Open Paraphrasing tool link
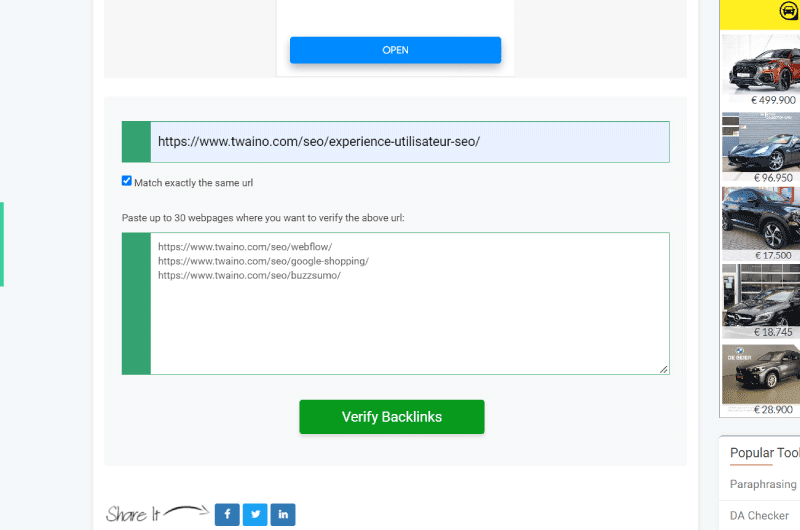The image size is (800, 530). (x=763, y=484)
